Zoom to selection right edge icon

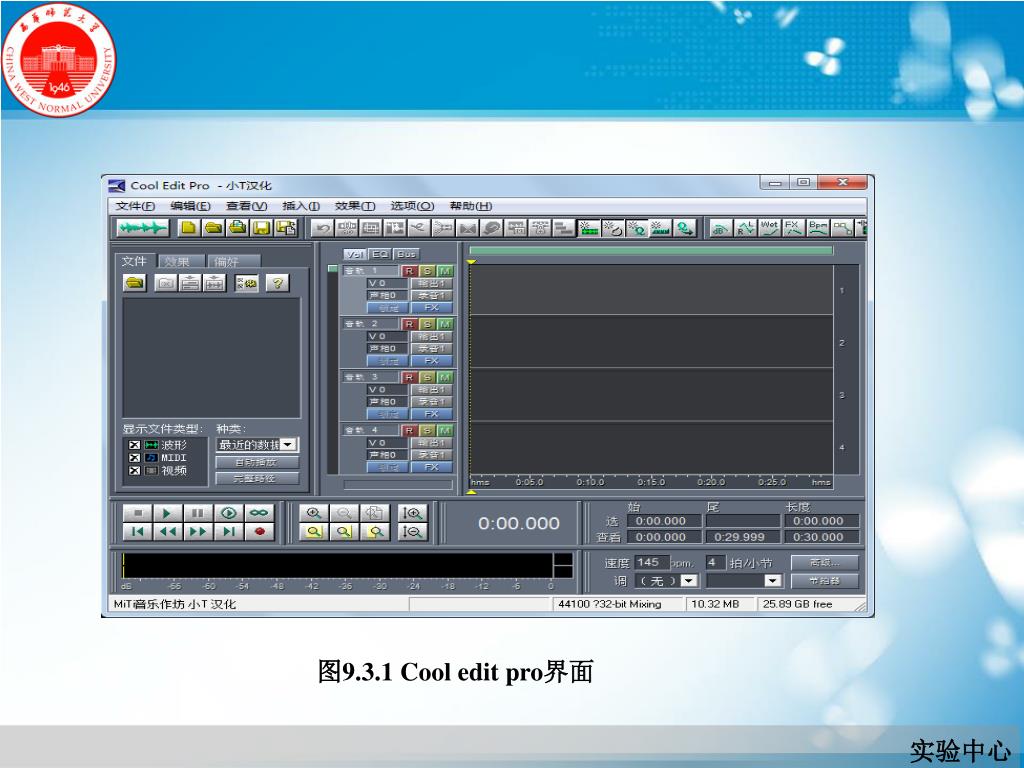375,532
